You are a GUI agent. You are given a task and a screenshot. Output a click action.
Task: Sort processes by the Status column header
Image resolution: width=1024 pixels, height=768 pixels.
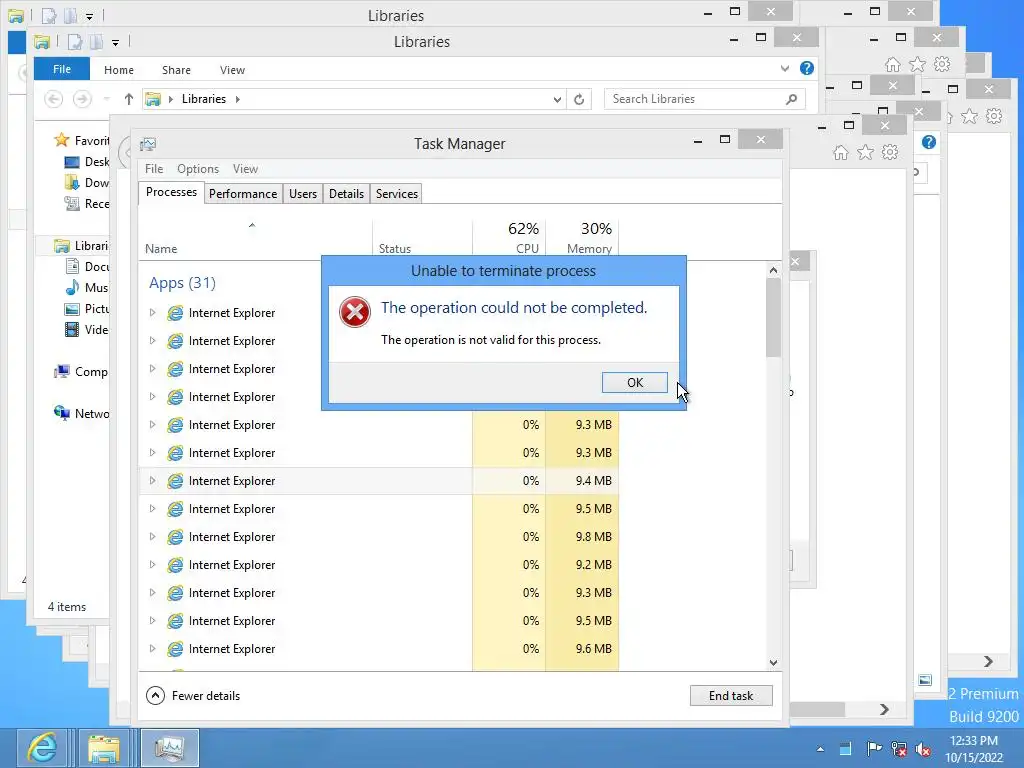[423, 238]
